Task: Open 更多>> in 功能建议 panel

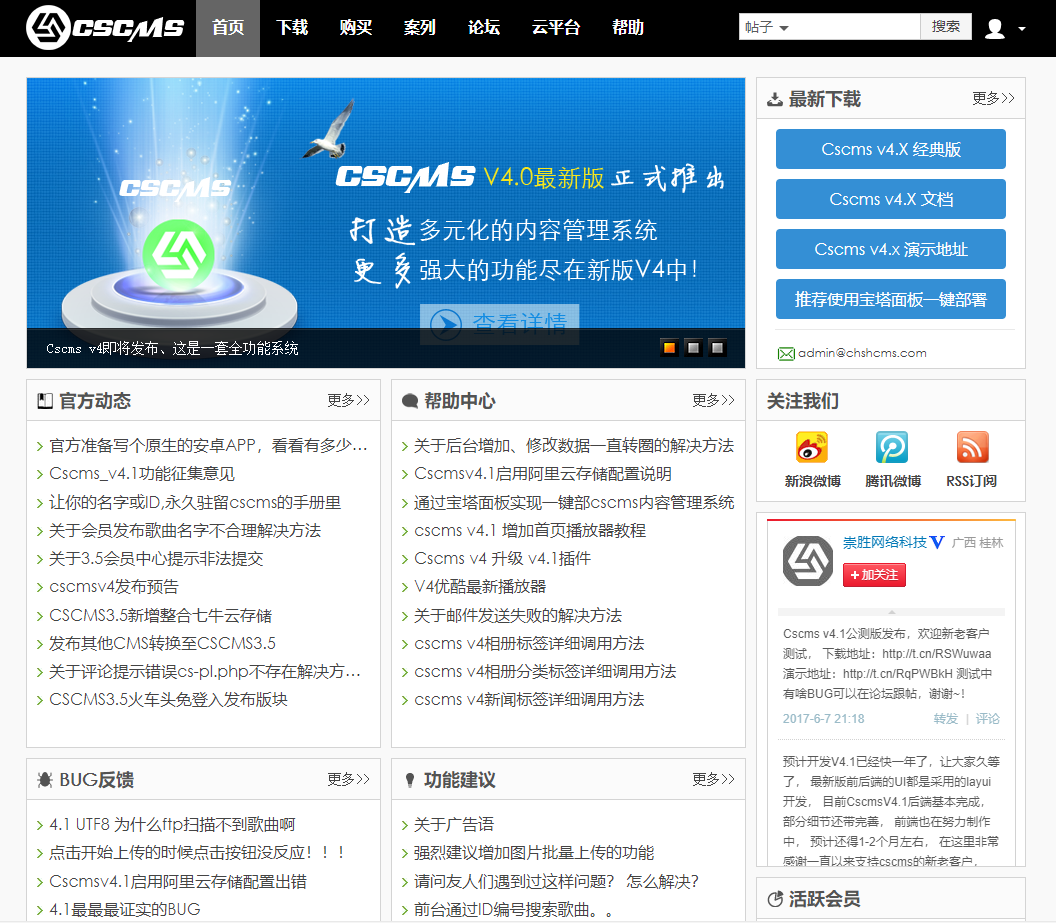Action: (713, 779)
